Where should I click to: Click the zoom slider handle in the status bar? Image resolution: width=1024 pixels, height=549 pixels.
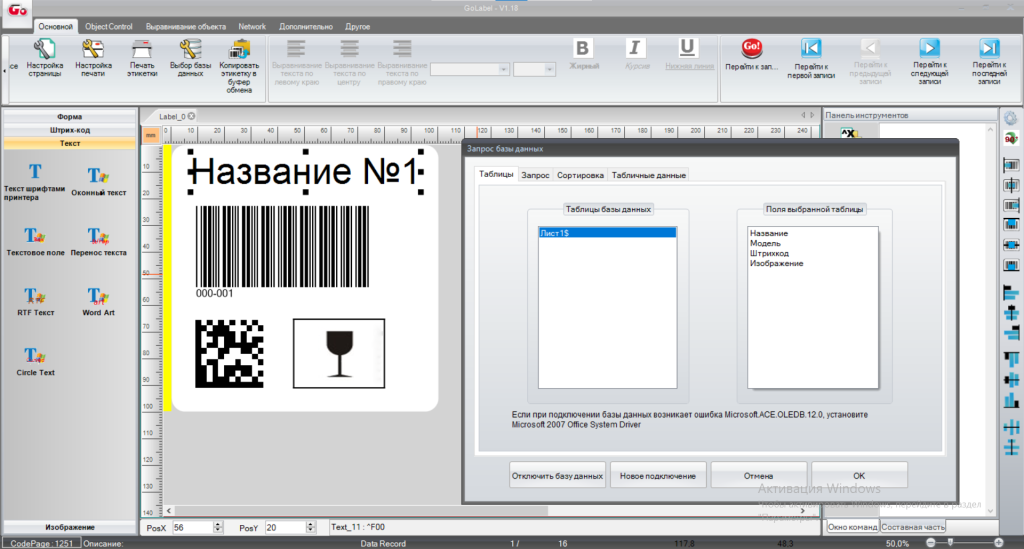coord(951,542)
